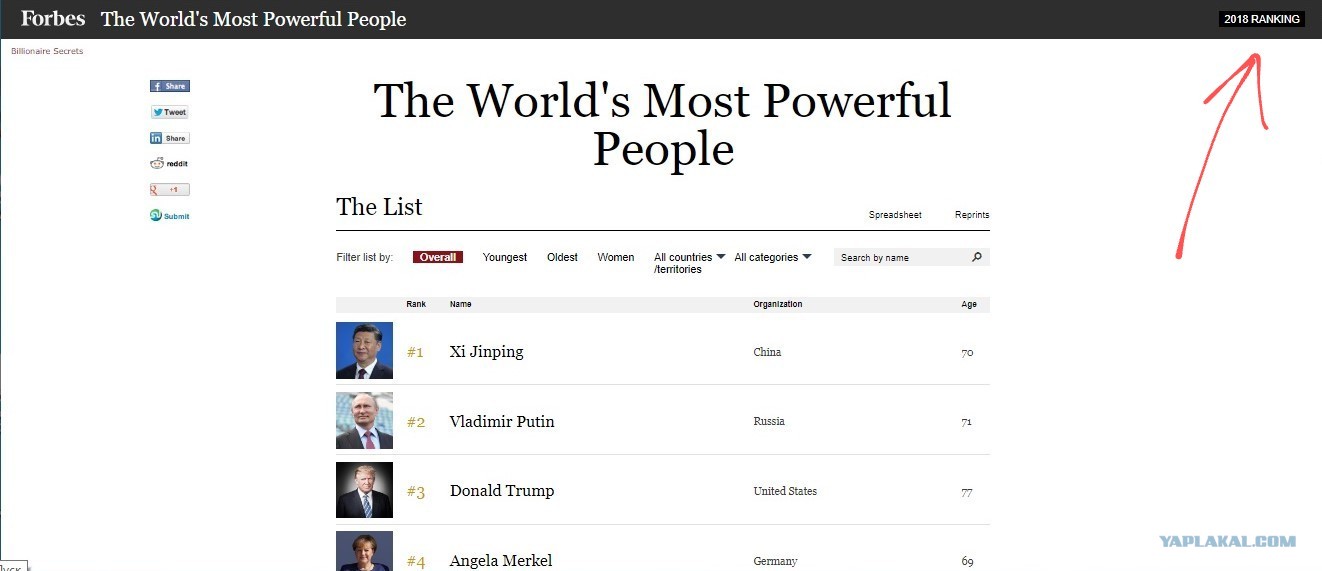The image size is (1322, 571).
Task: Click the Facebook Share icon
Action: point(169,86)
